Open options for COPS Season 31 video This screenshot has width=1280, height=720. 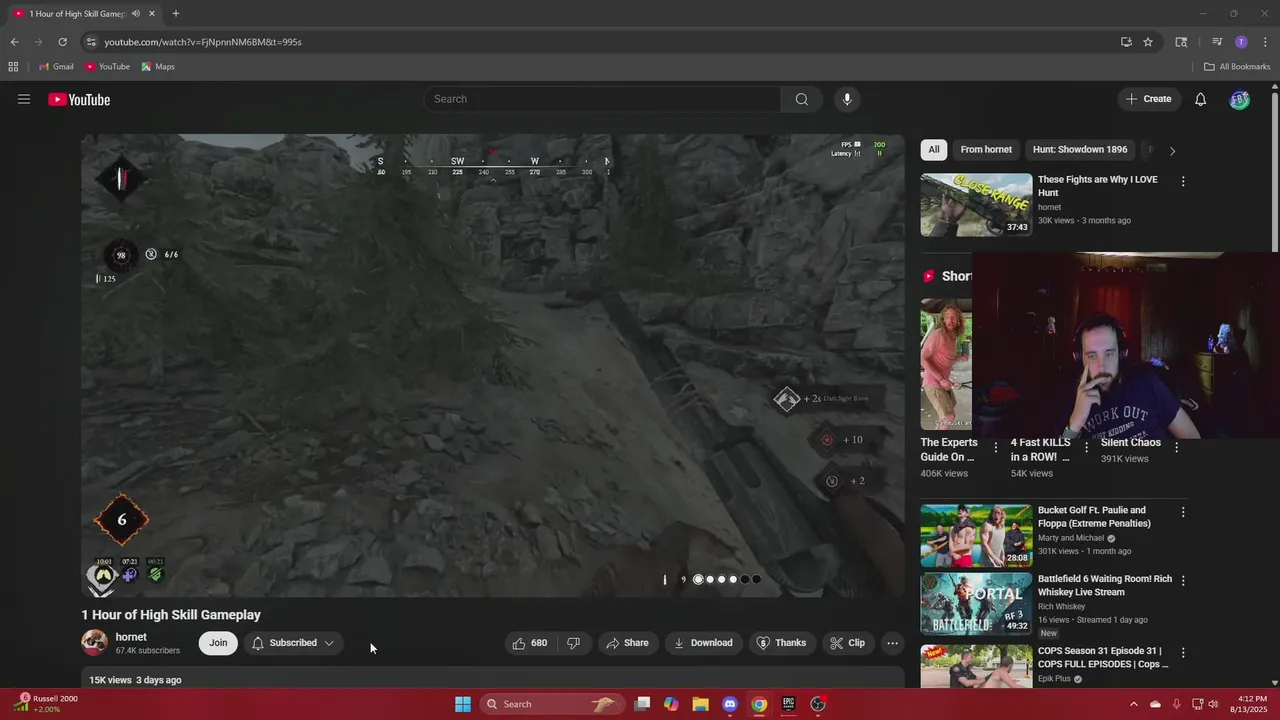click(x=1183, y=652)
